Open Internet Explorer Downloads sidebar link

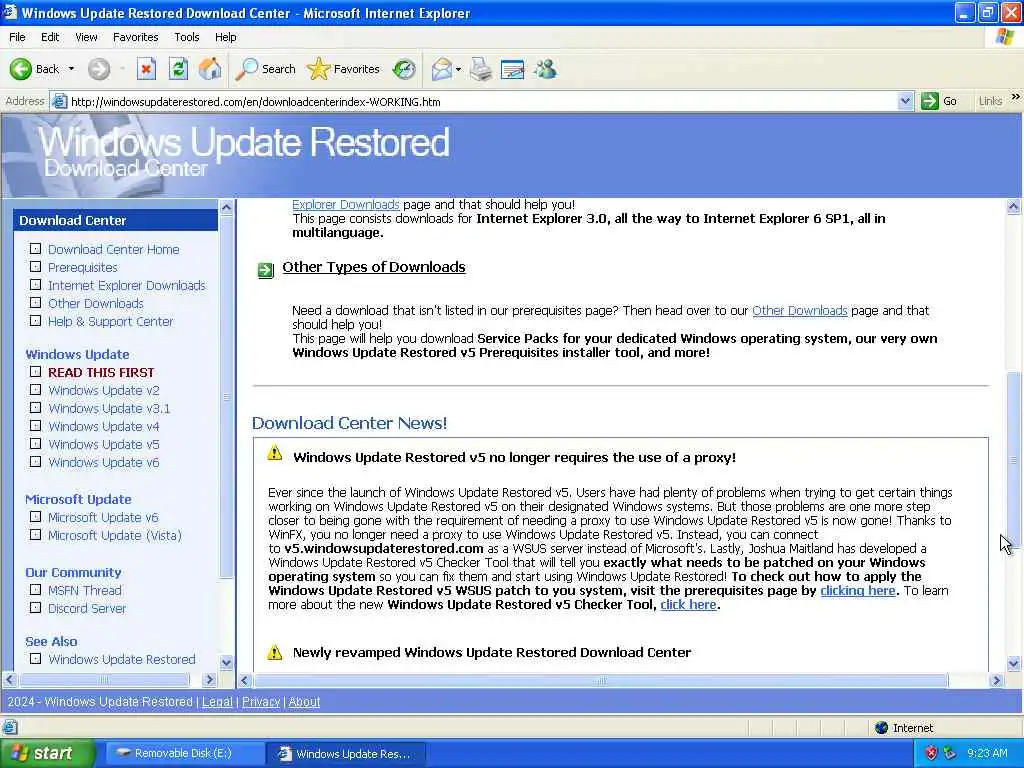pos(127,285)
